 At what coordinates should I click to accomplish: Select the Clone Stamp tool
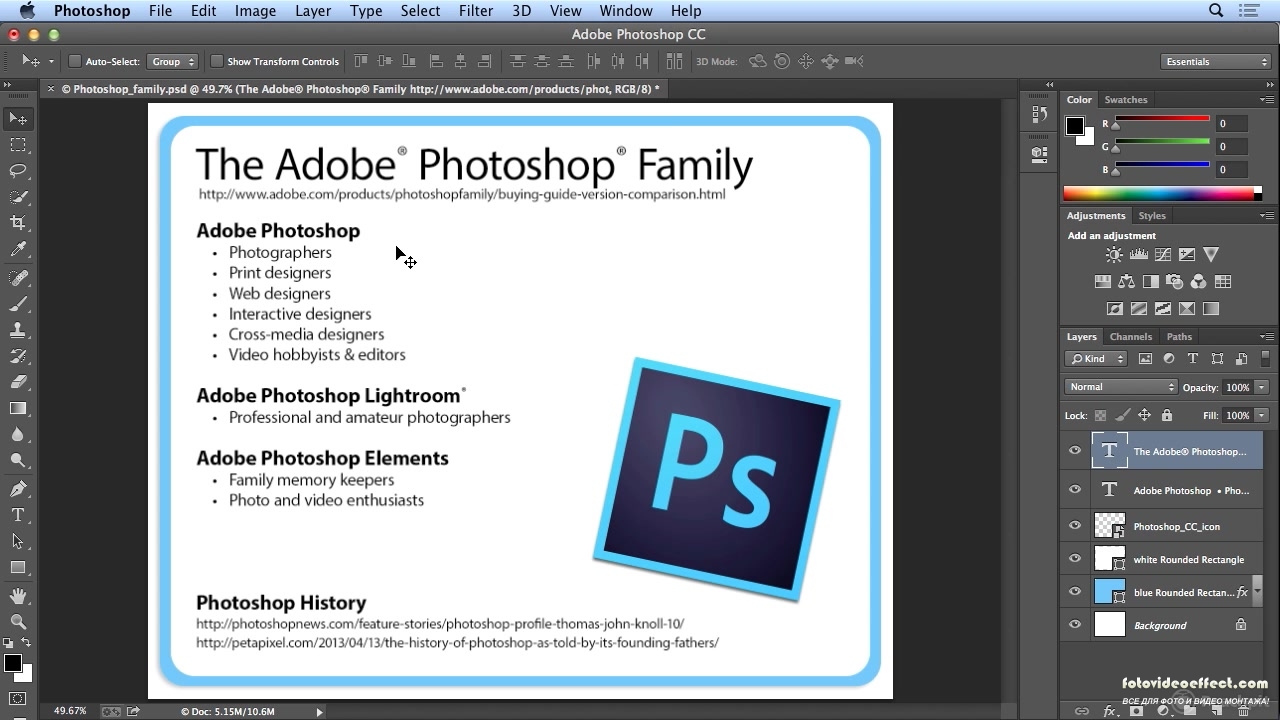[18, 330]
